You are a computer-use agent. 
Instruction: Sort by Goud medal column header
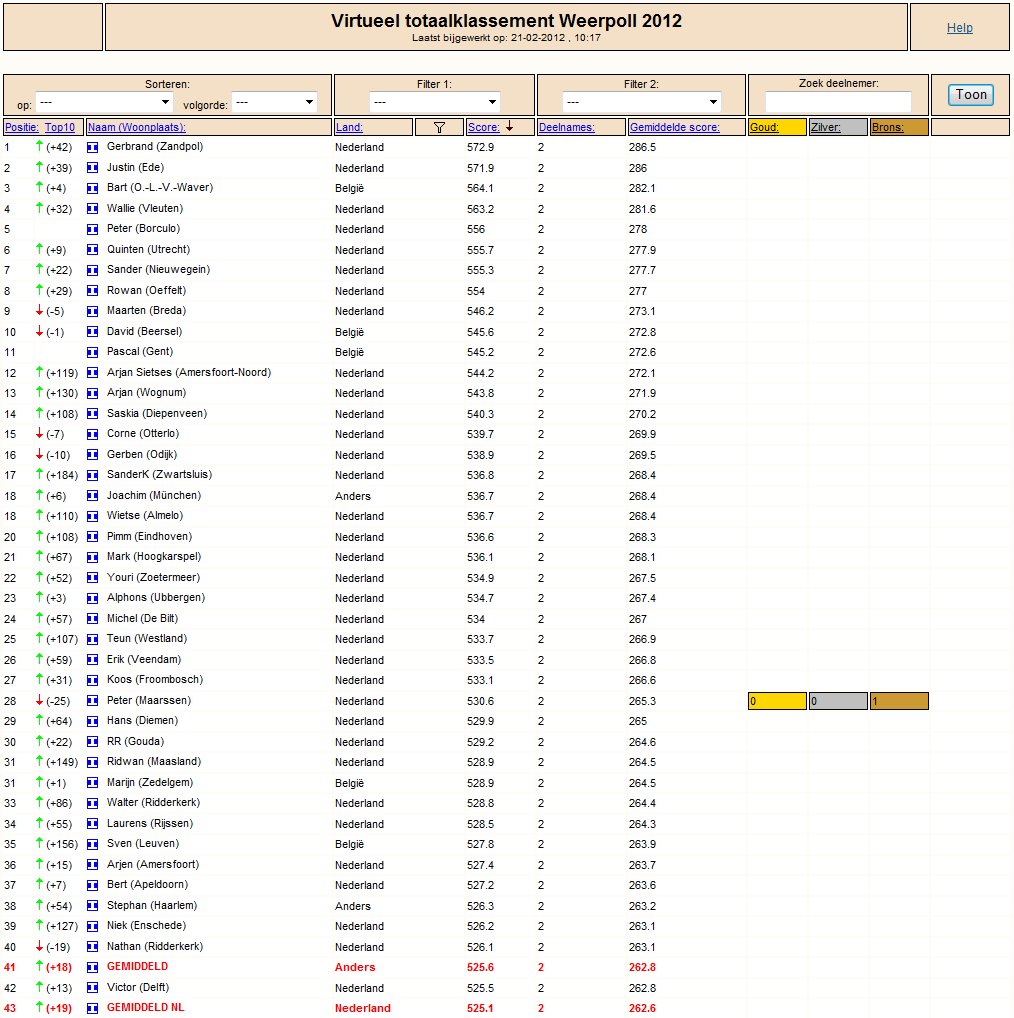[x=764, y=127]
